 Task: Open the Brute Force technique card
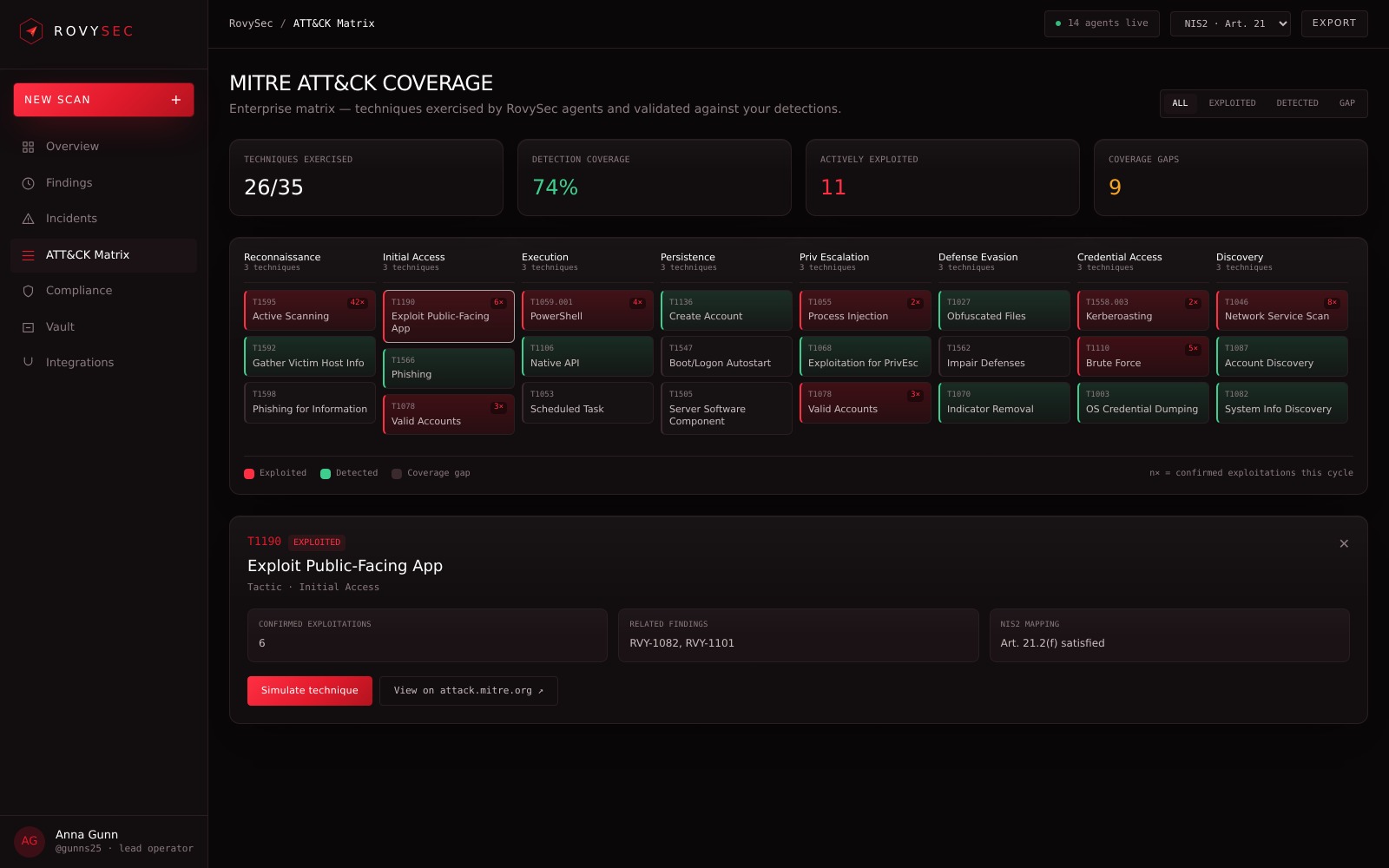point(1143,356)
